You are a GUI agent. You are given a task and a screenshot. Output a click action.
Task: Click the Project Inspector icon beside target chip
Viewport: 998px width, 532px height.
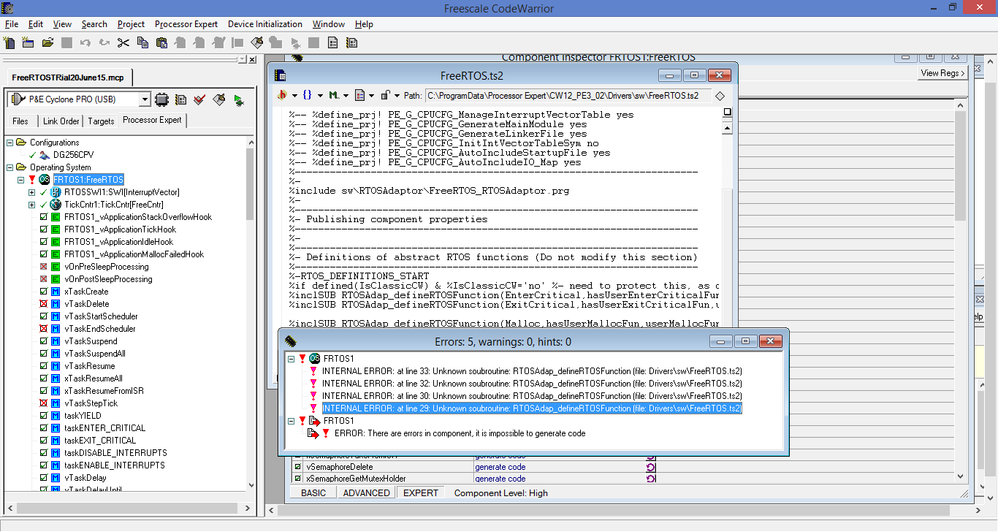[x=181, y=99]
